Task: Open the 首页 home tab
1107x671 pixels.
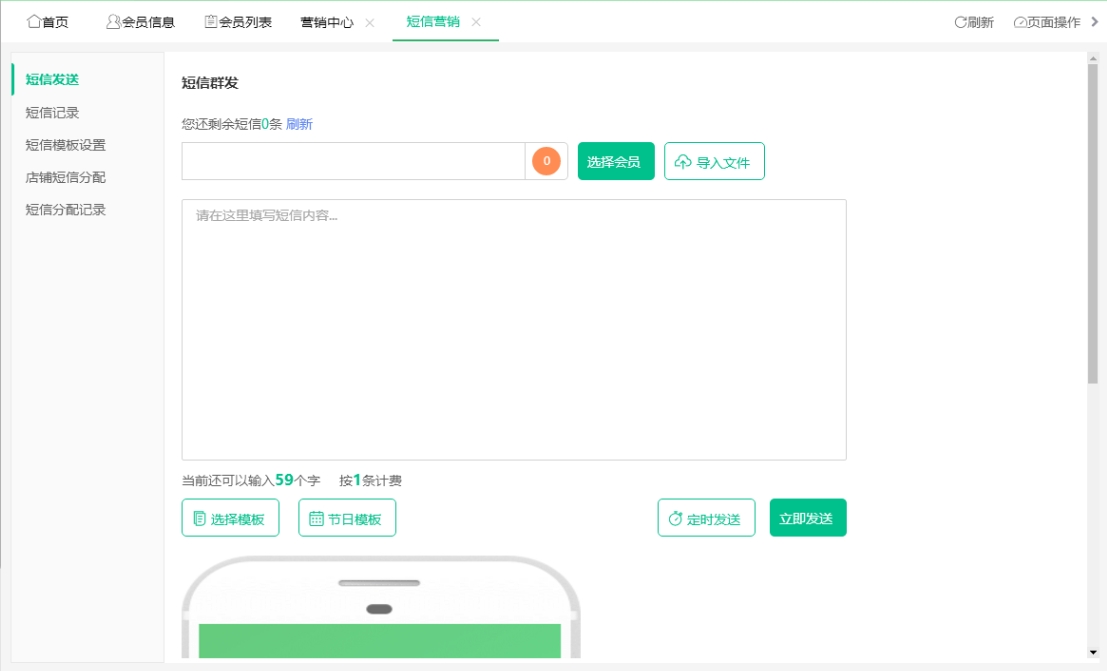Action: click(x=48, y=22)
